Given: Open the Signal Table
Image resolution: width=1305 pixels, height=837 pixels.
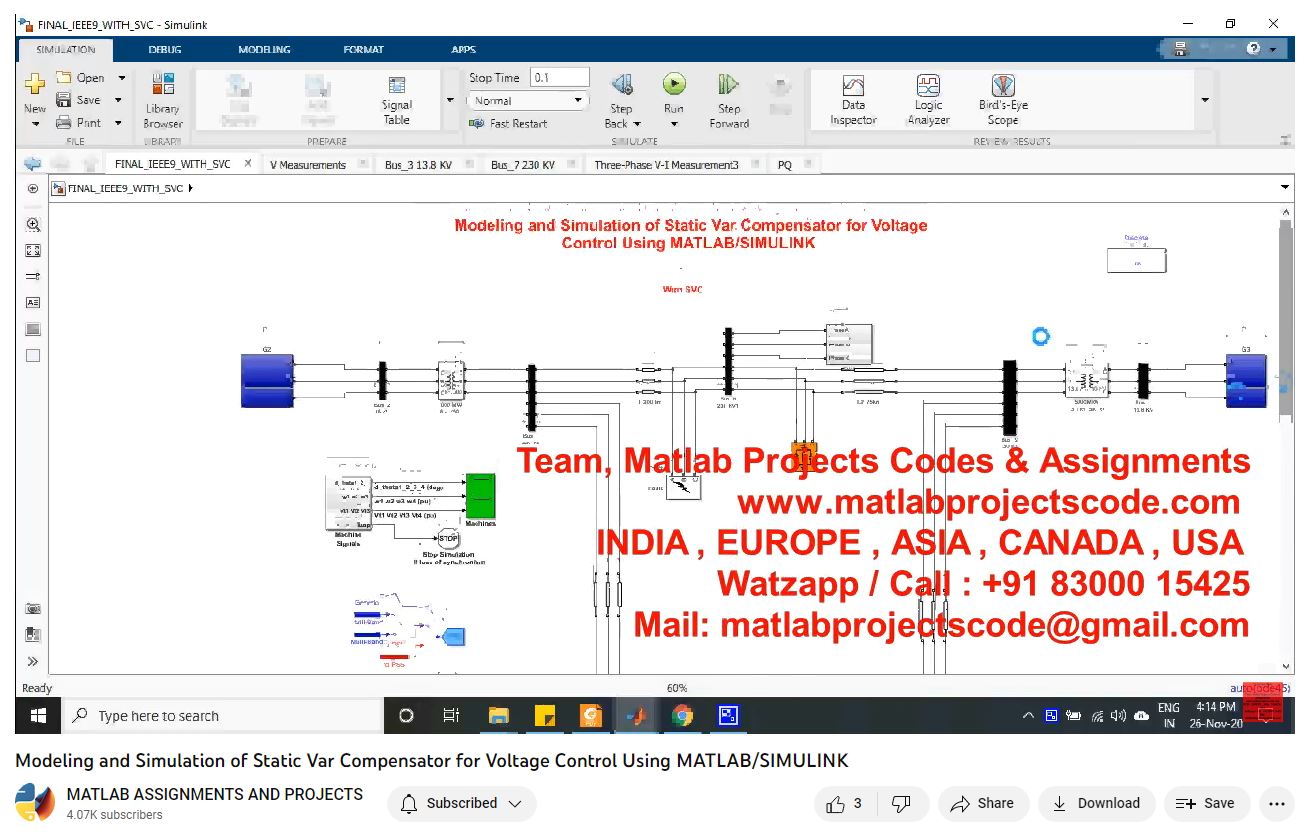Looking at the screenshot, I should tap(396, 101).
